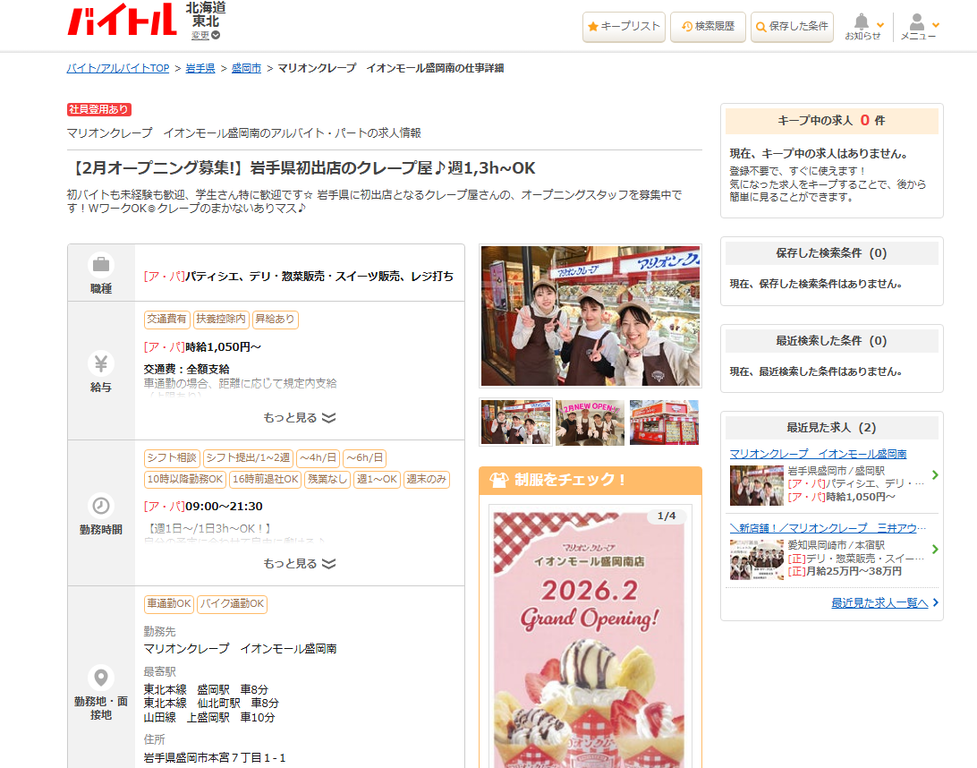
Task: Click the 扶養控除内 tag
Action: click(221, 319)
